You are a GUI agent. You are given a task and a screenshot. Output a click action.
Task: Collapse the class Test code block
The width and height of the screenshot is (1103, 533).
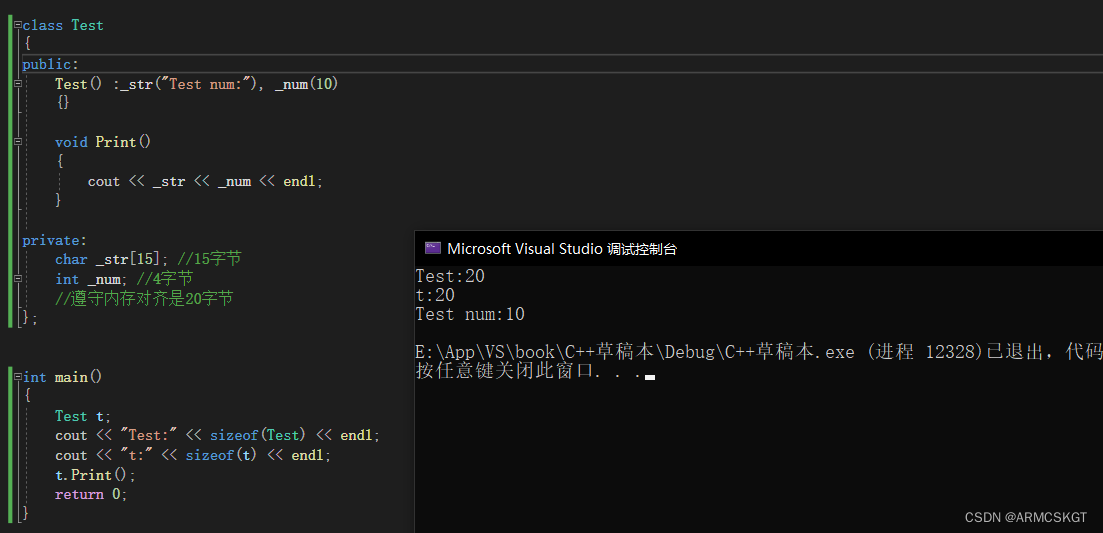coord(18,25)
